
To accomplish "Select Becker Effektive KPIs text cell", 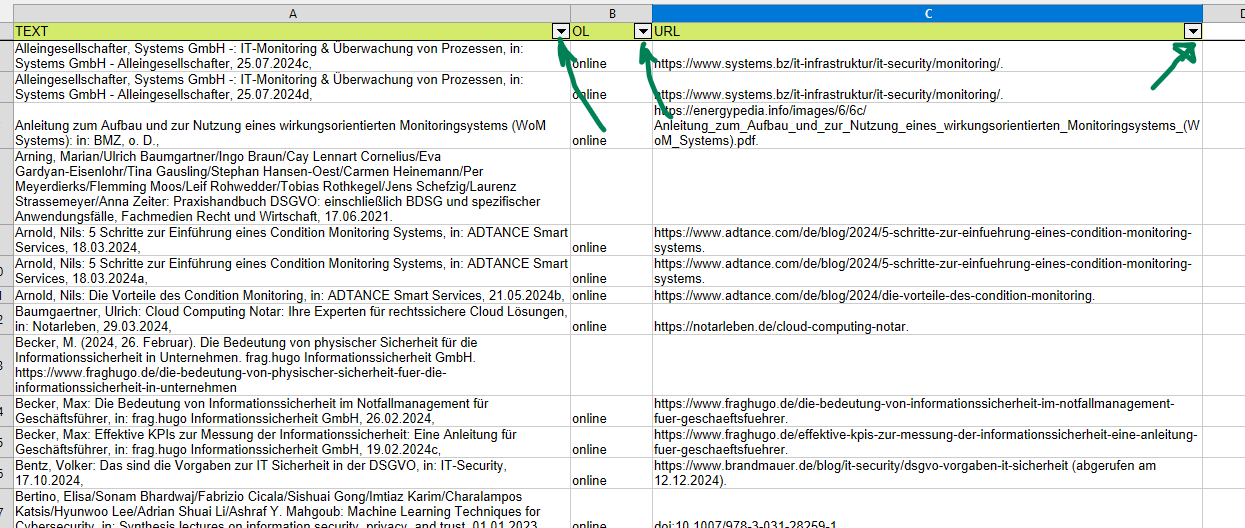I will (292, 442).
